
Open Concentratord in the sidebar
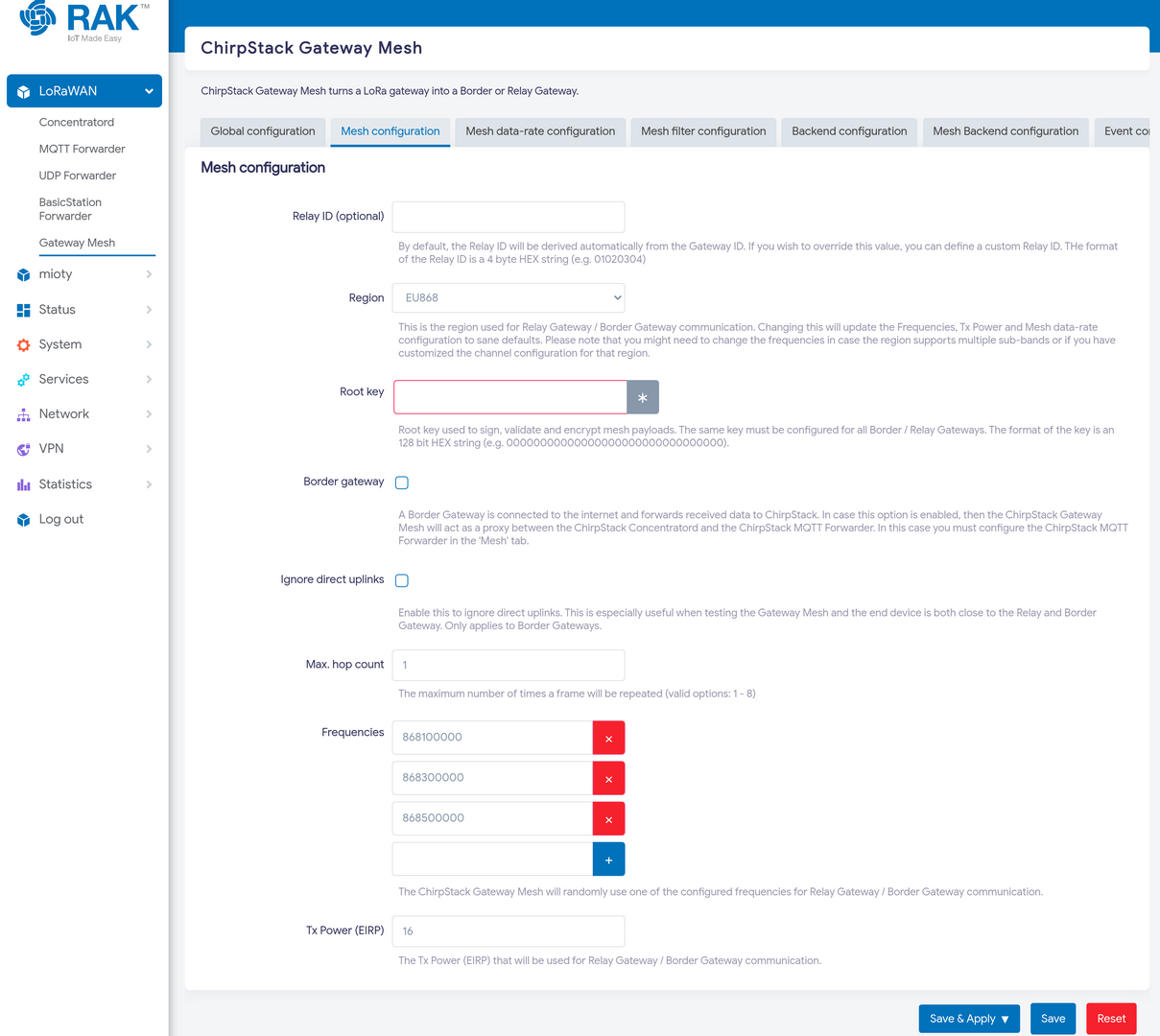point(77,122)
